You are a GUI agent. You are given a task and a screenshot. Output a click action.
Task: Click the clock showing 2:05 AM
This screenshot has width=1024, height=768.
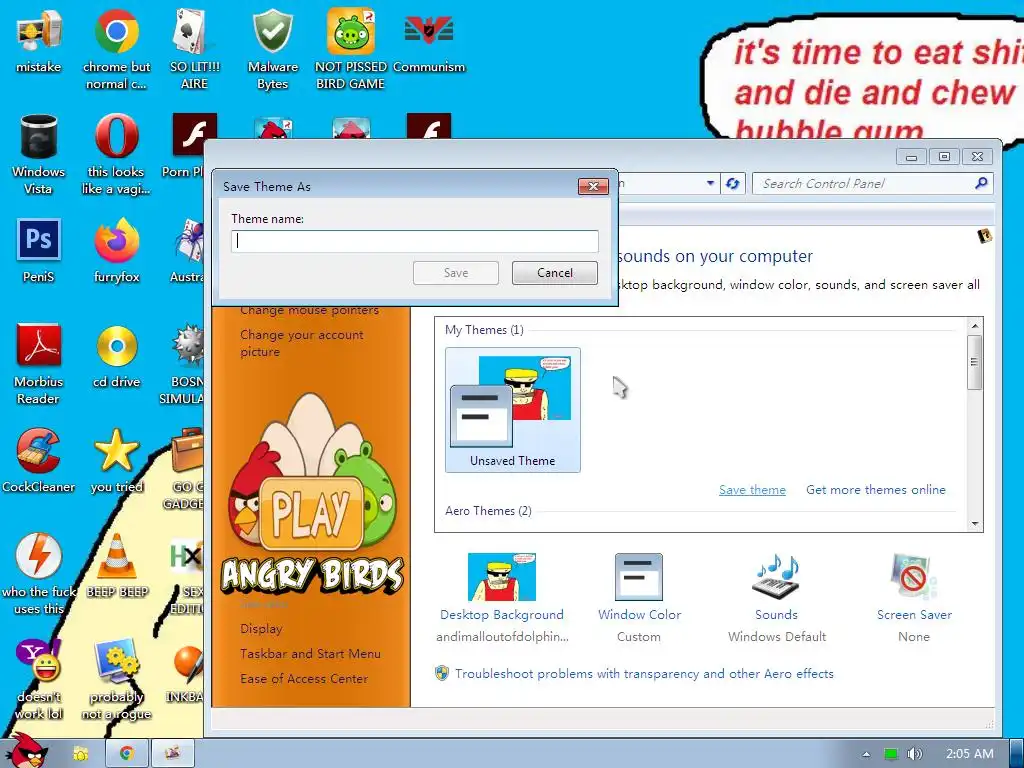[x=969, y=754]
